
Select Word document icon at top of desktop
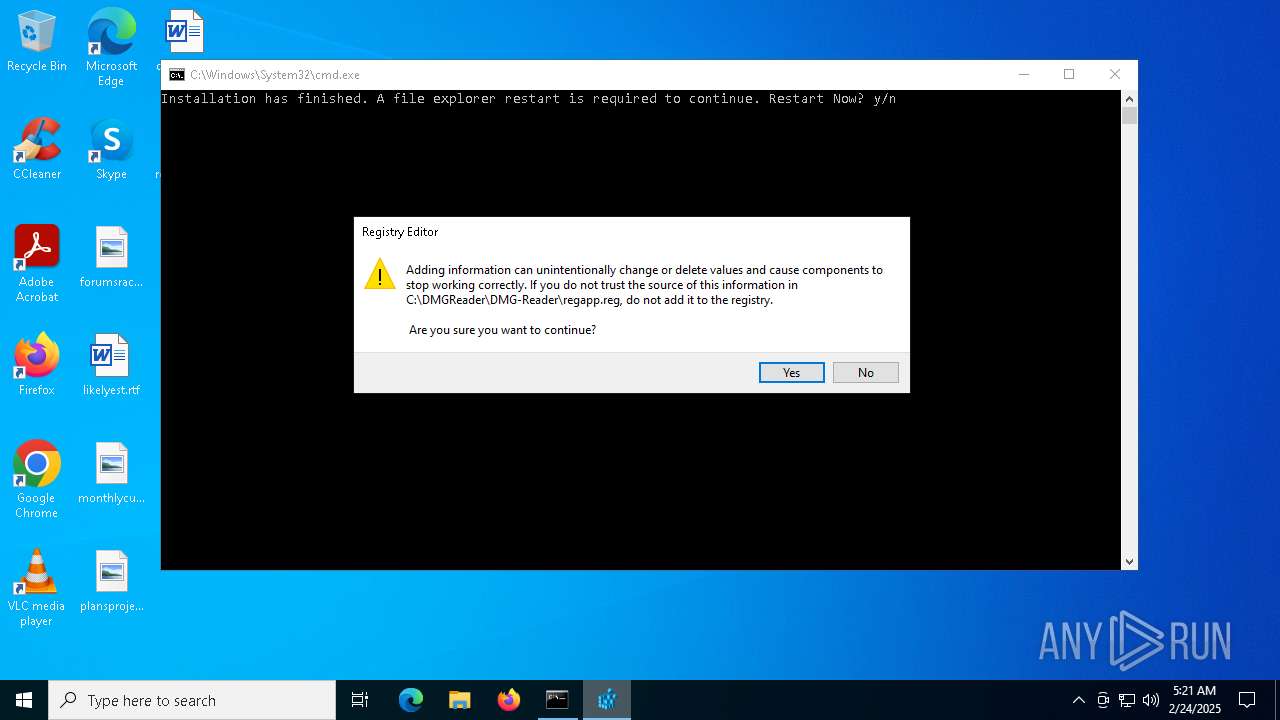click(x=184, y=32)
